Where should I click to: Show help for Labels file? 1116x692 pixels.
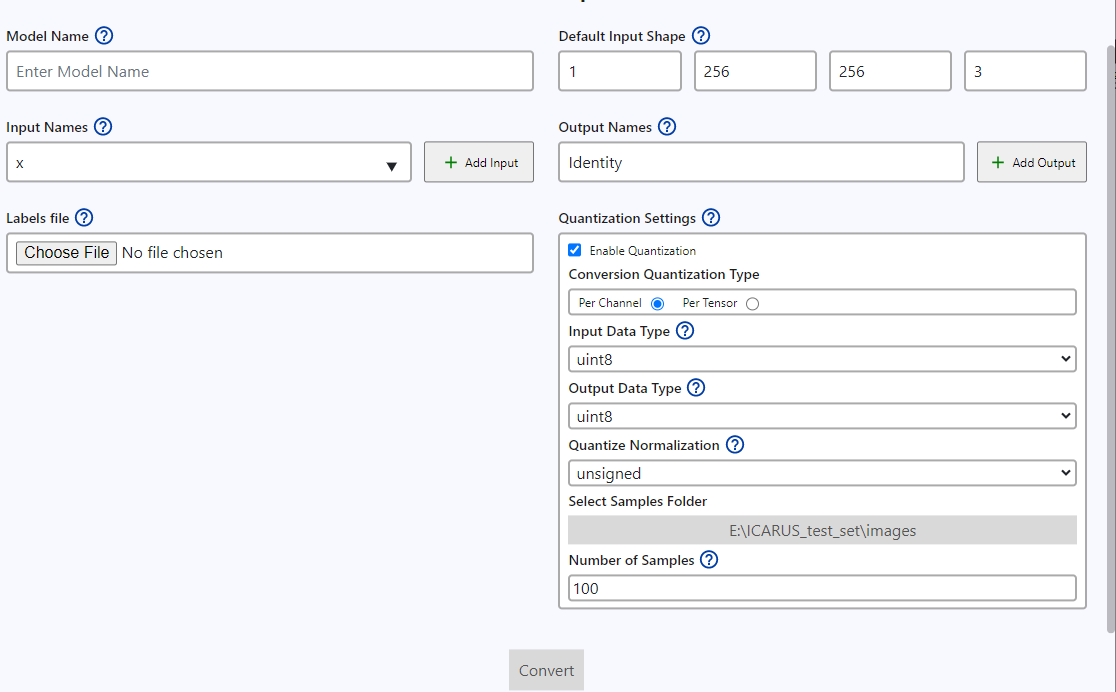pos(84,217)
